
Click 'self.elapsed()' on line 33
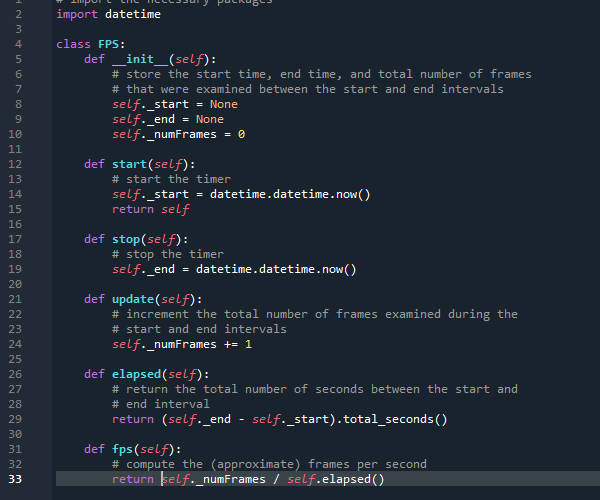click(336, 479)
